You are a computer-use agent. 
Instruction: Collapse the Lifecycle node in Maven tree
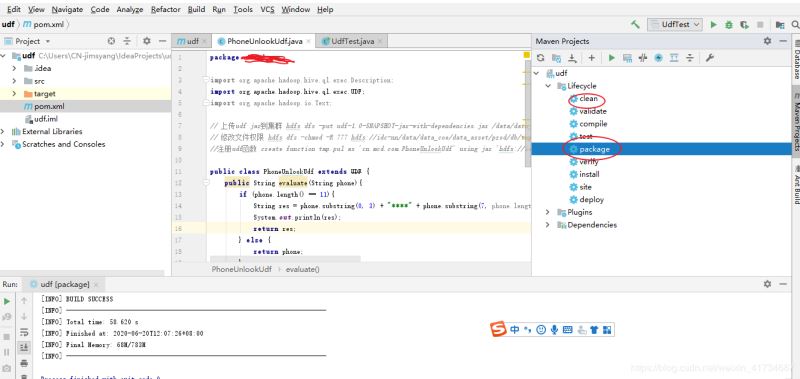548,86
